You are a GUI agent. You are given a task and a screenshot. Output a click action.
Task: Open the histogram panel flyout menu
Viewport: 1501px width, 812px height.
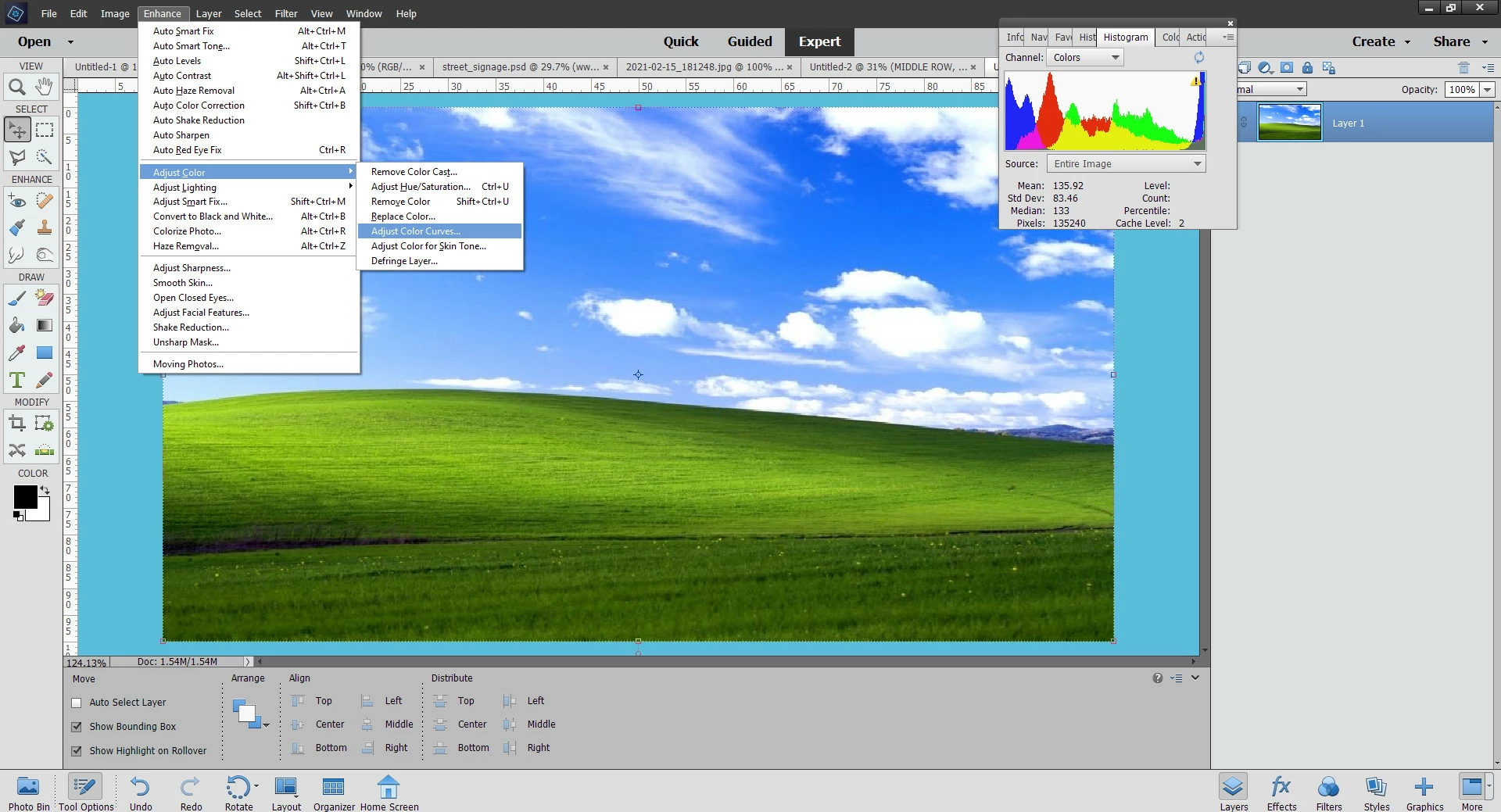click(x=1227, y=37)
